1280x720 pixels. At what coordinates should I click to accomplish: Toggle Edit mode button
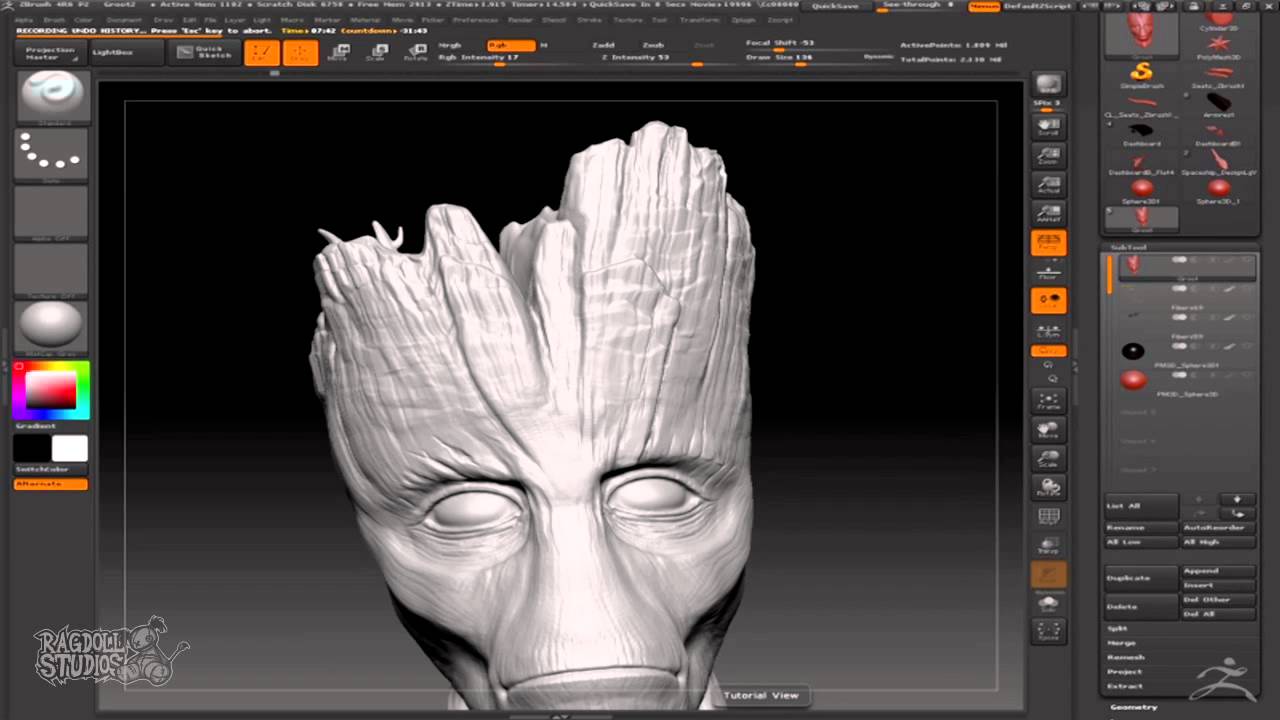point(262,53)
